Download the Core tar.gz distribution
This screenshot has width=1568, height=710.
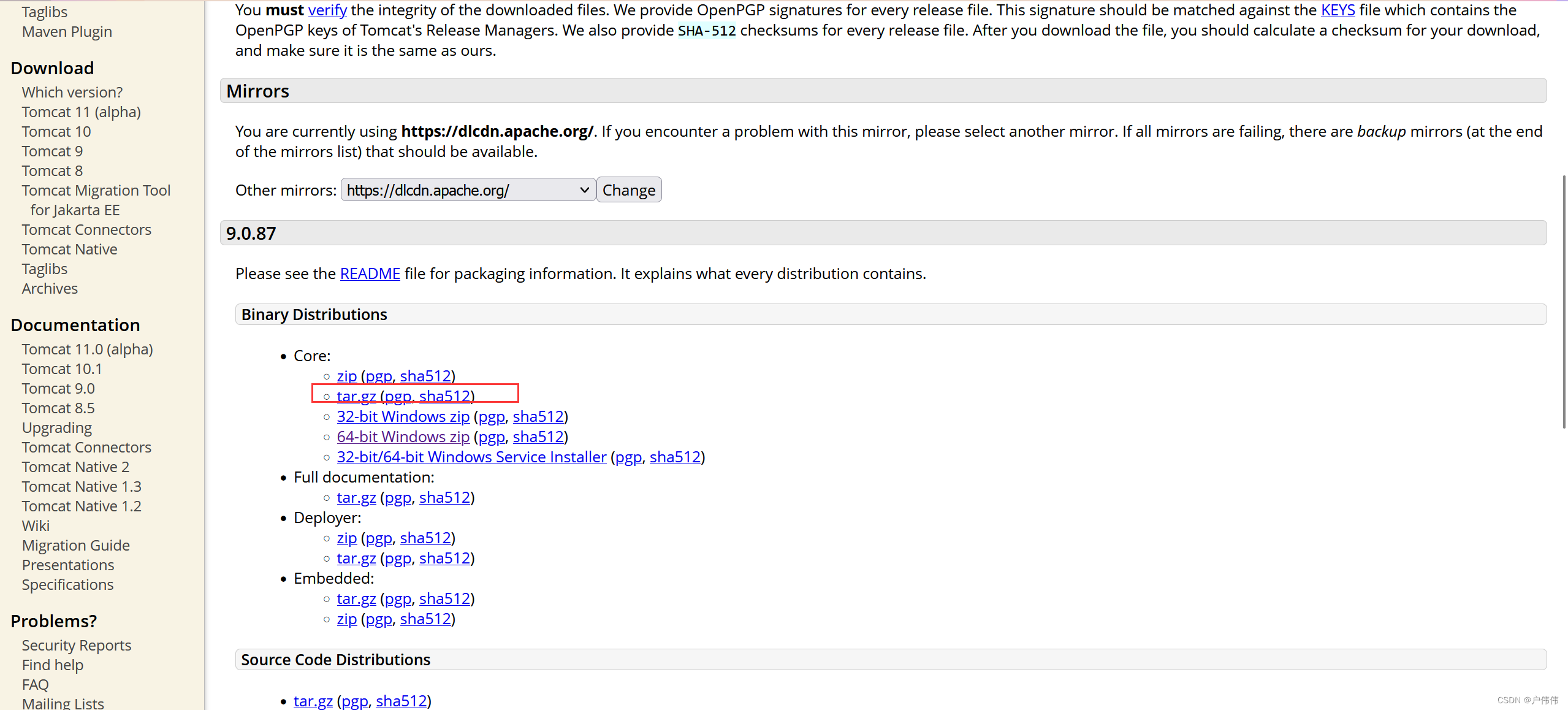[356, 396]
